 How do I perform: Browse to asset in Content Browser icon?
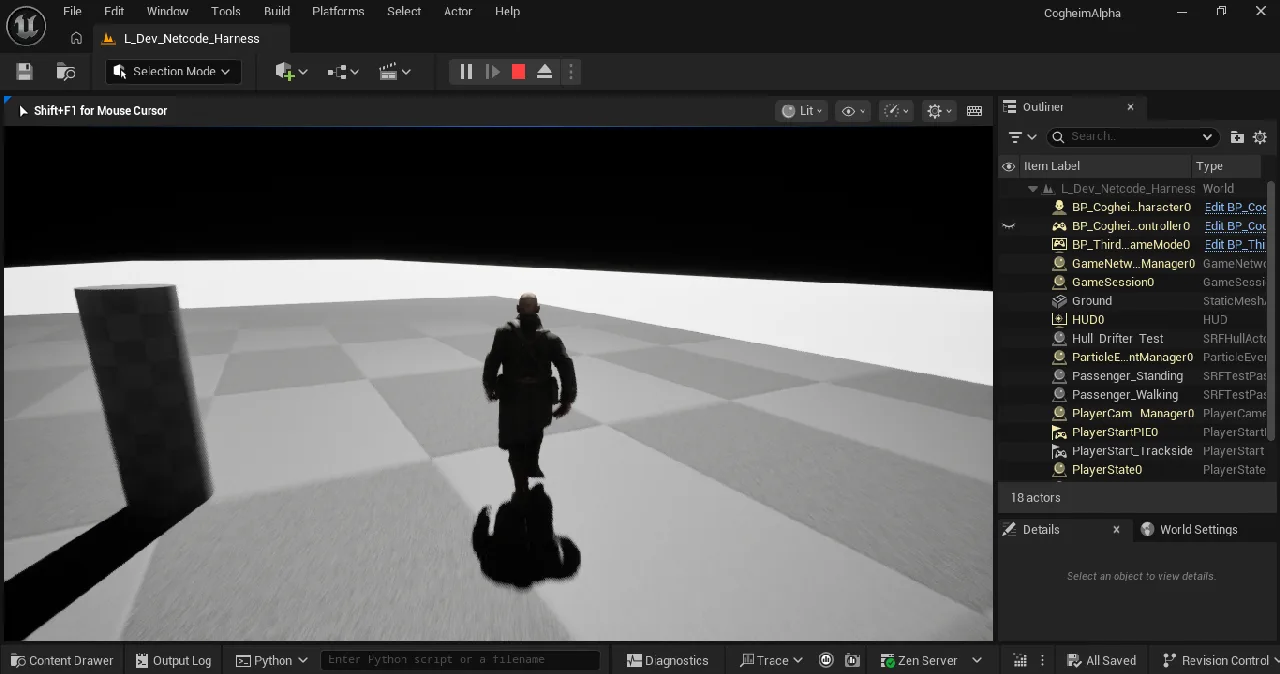[66, 71]
